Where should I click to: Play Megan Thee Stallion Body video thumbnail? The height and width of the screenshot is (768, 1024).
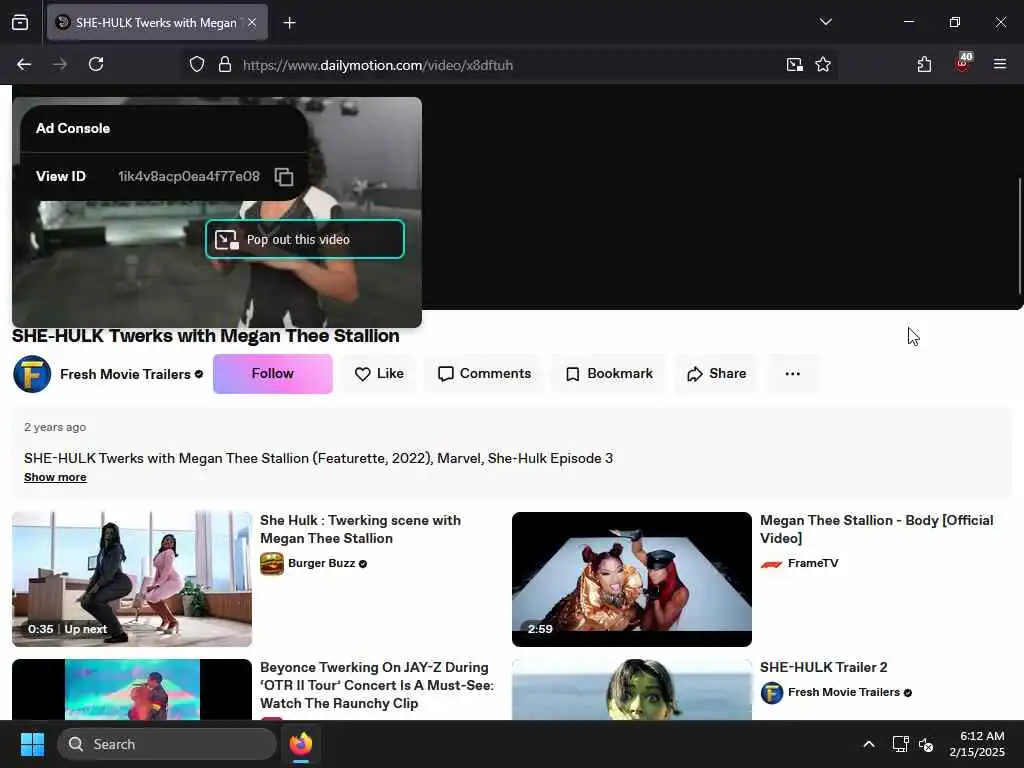point(632,579)
